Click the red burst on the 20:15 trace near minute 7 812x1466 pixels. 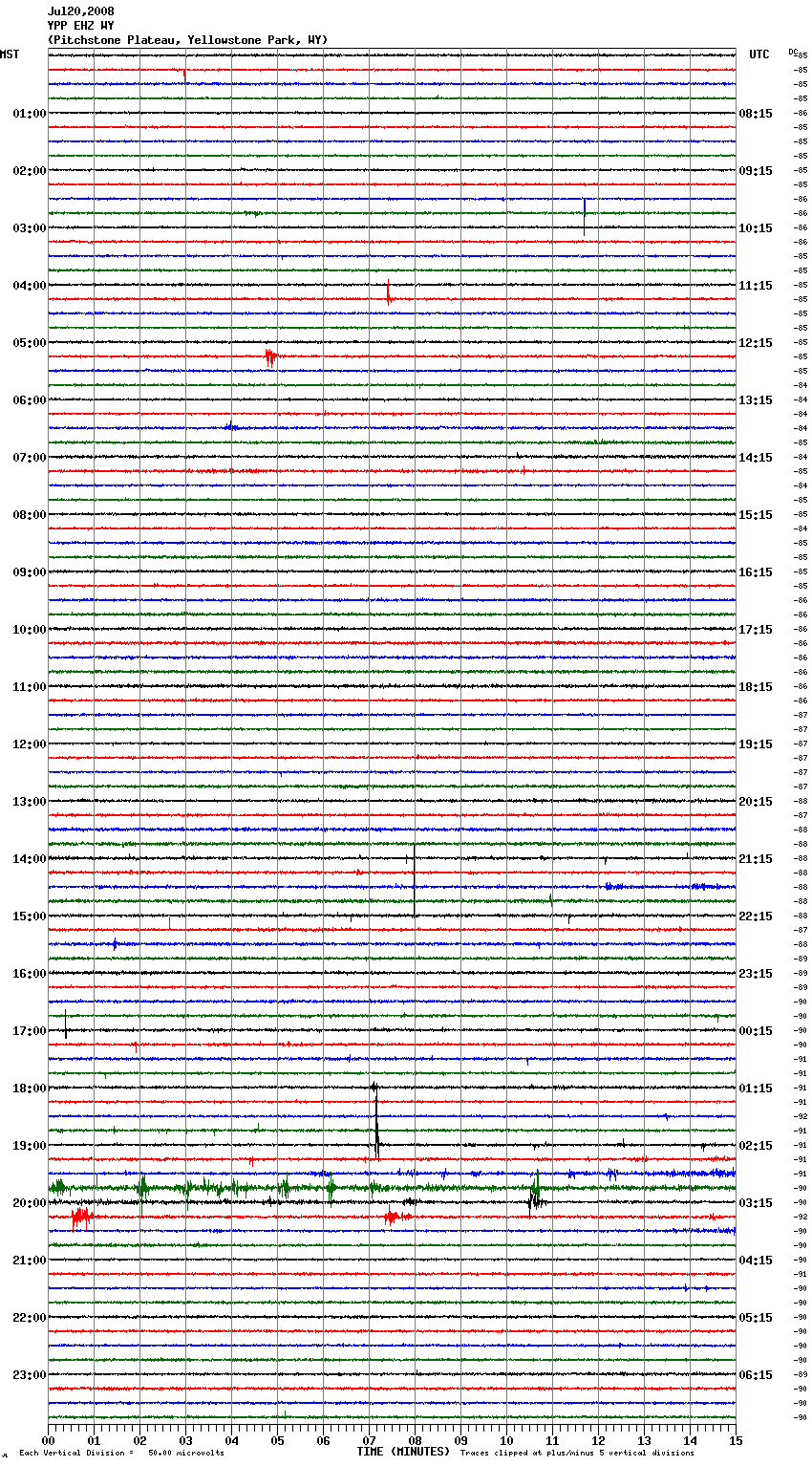pyautogui.click(x=397, y=1218)
